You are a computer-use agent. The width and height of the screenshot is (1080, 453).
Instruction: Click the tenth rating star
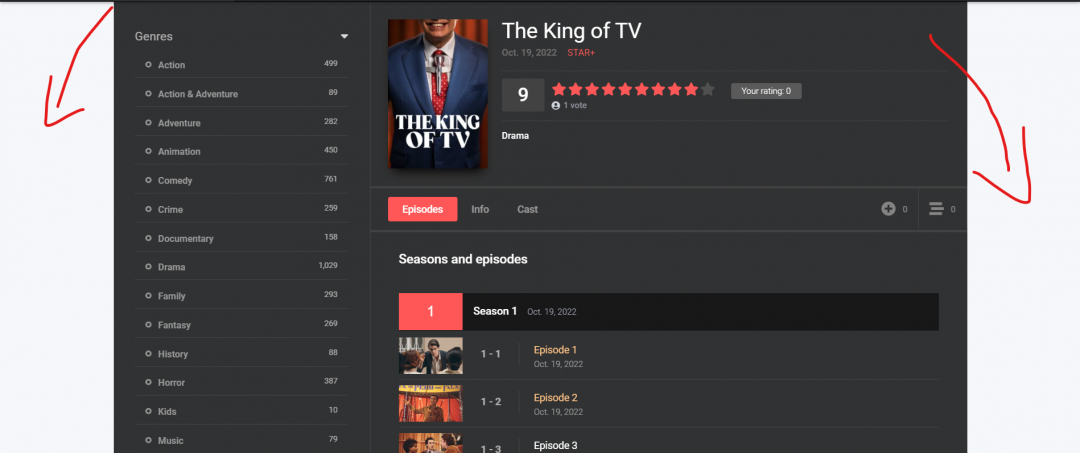click(x=708, y=89)
